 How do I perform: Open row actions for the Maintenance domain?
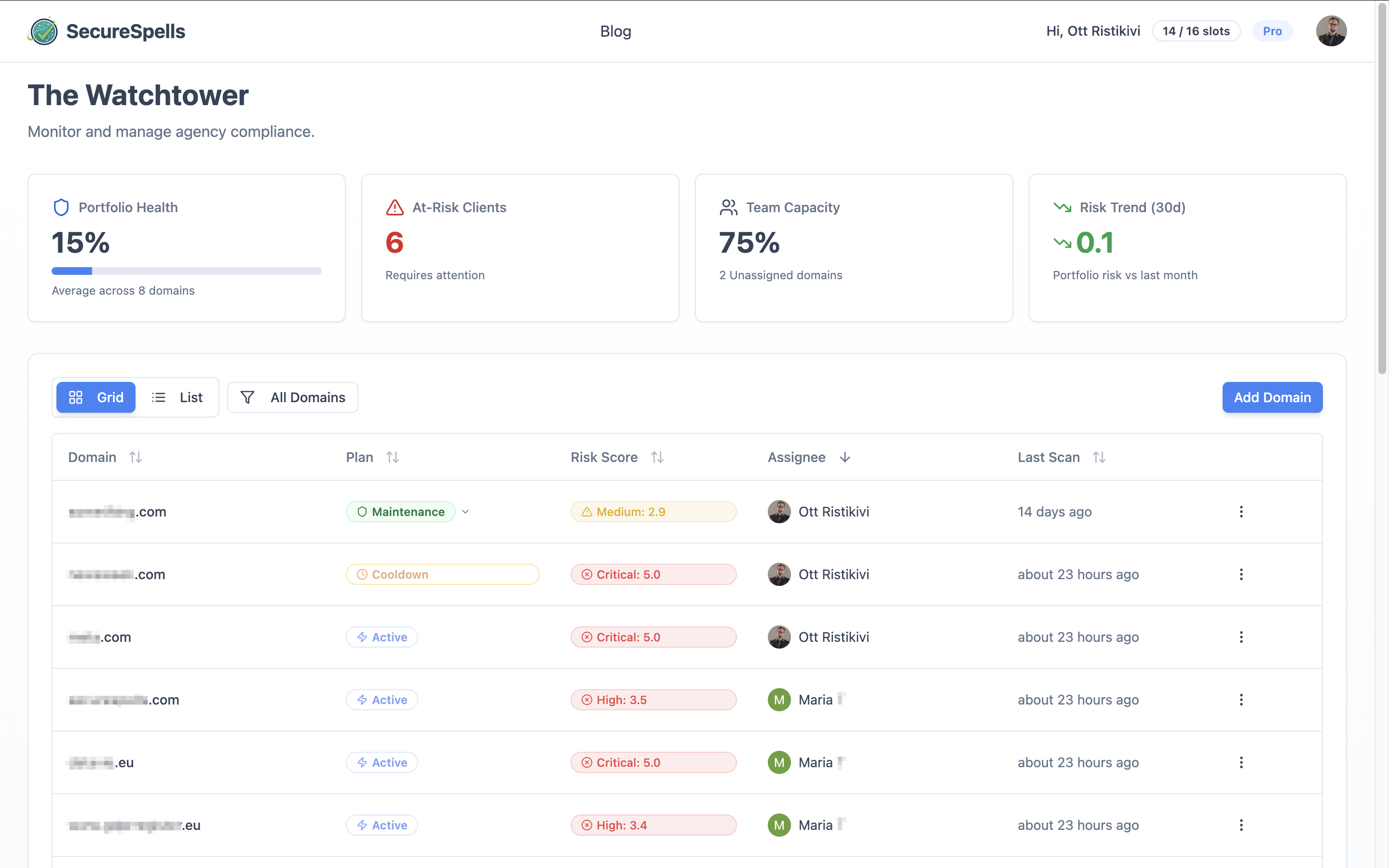click(x=1241, y=512)
